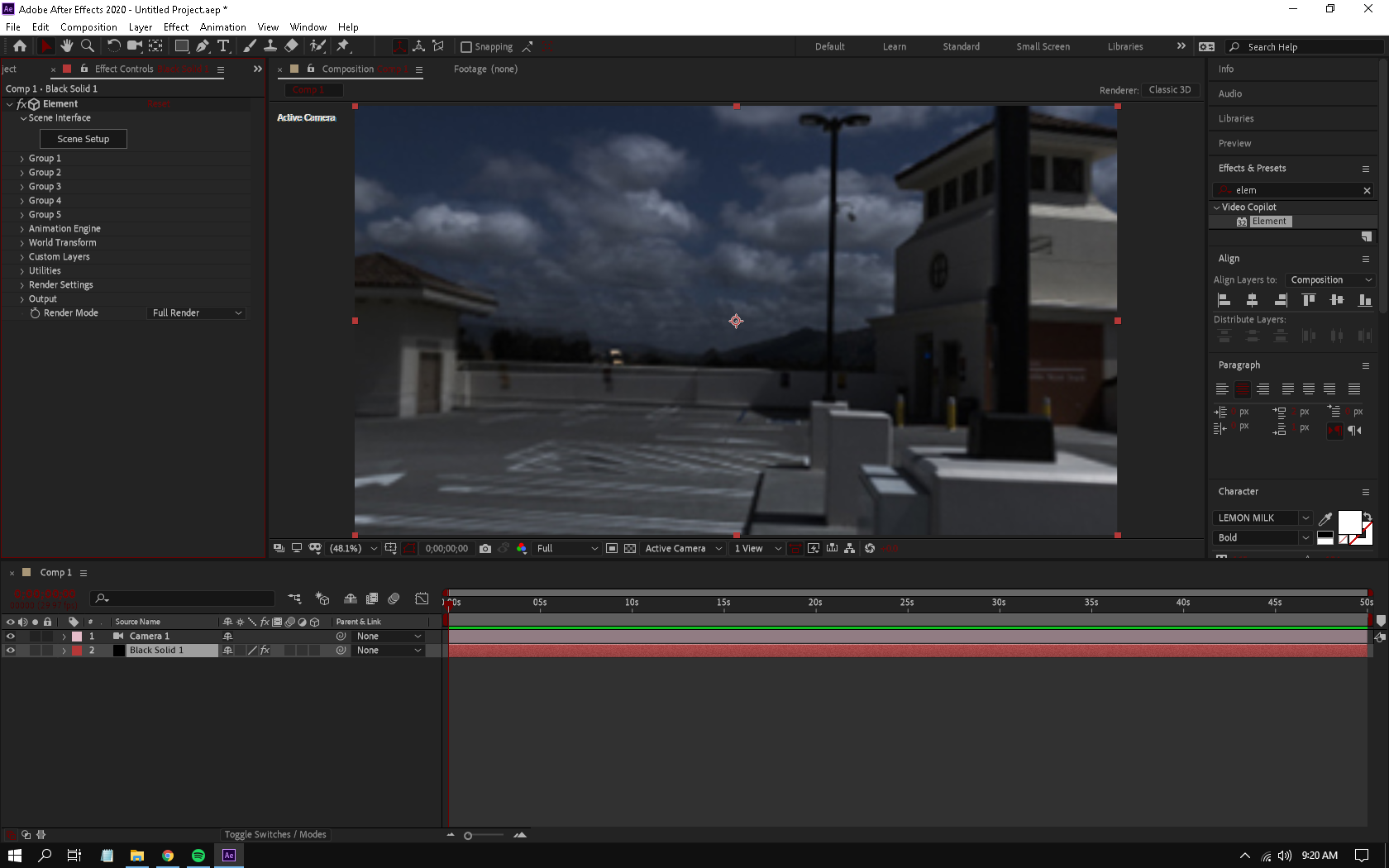Open the Graph Editor in the timeline
The height and width of the screenshot is (868, 1389).
[x=422, y=599]
